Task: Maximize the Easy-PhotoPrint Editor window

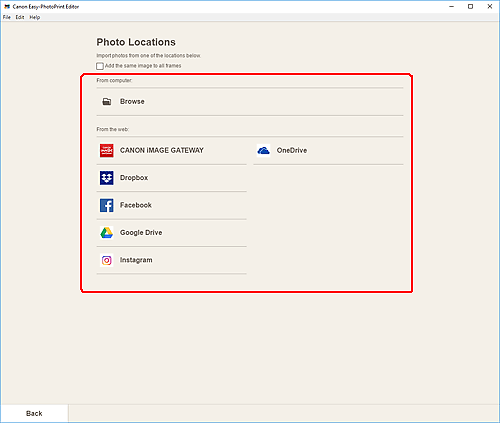Action: point(470,6)
